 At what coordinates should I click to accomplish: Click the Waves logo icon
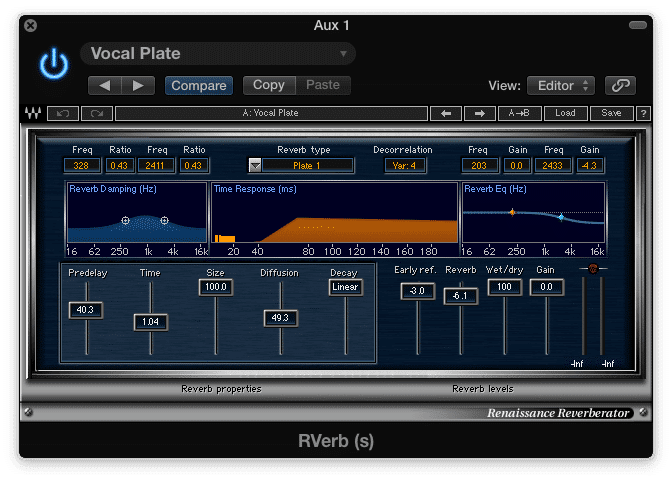point(33,113)
